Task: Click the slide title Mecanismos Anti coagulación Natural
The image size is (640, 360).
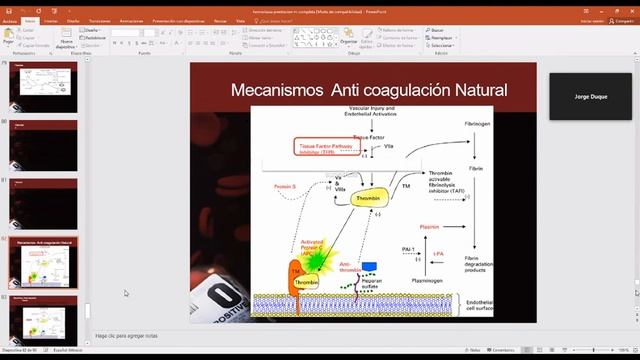Action: point(369,90)
